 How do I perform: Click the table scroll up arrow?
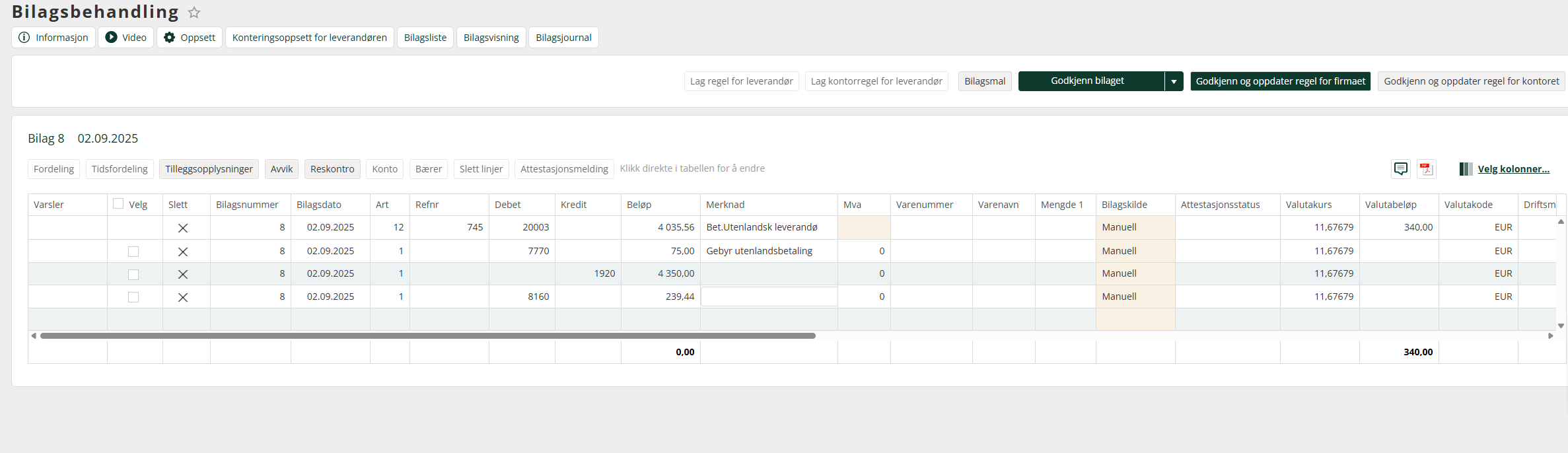point(1561,222)
